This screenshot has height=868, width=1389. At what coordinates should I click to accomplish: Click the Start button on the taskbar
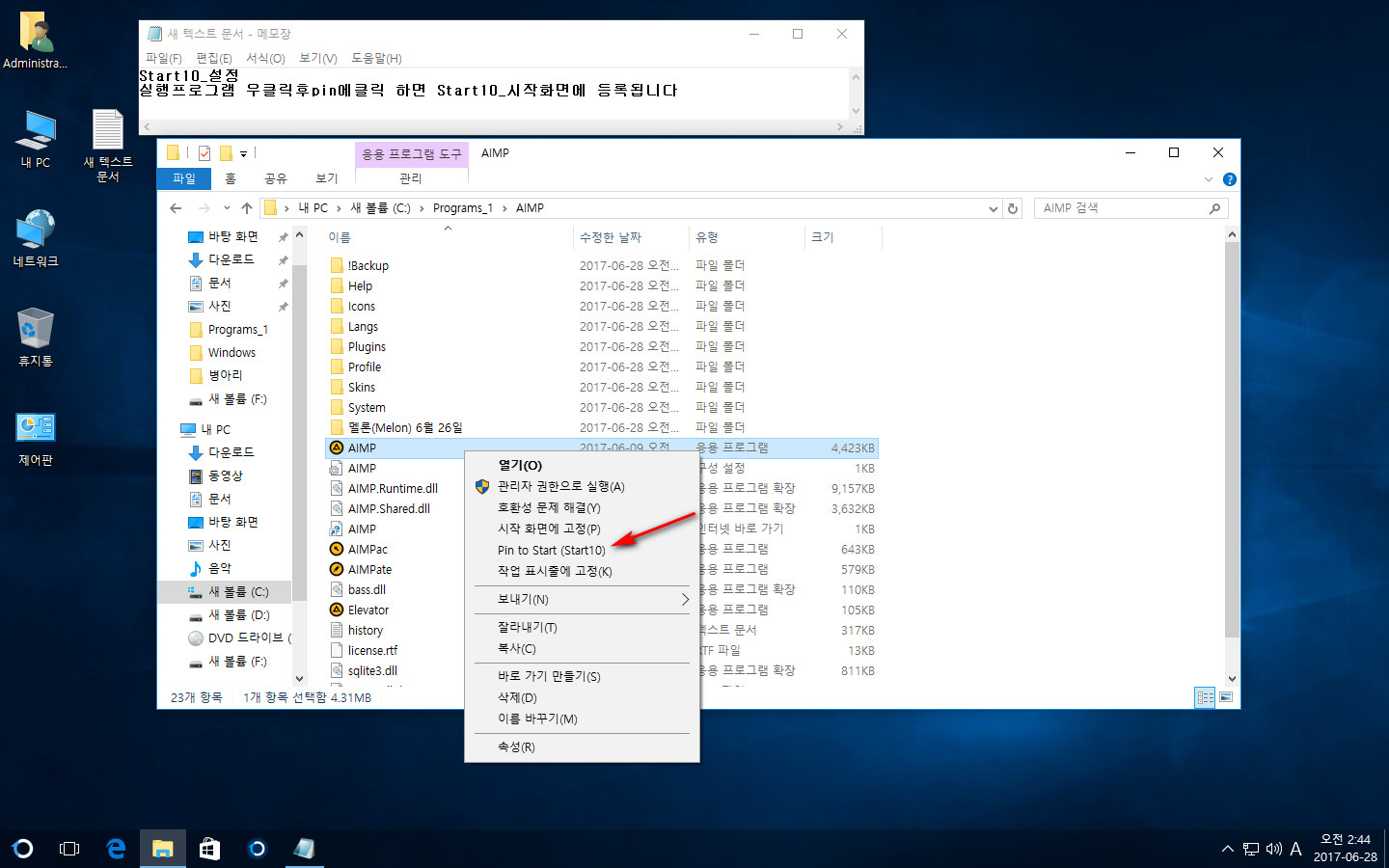(23, 849)
